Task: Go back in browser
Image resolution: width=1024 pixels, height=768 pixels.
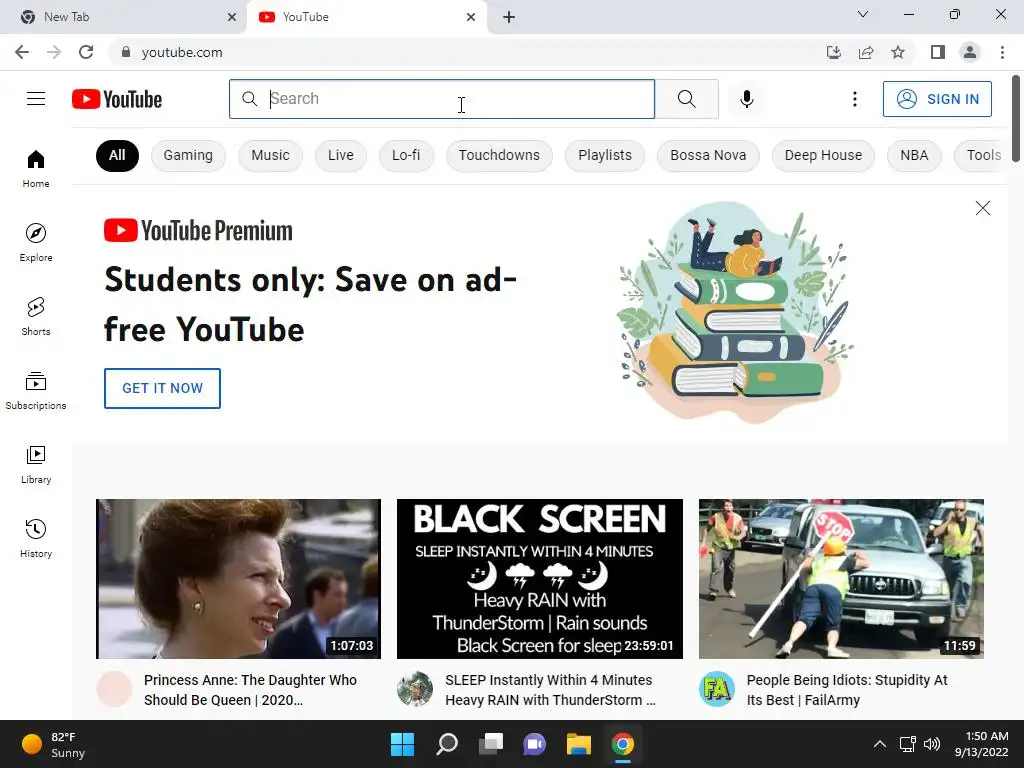Action: [22, 52]
